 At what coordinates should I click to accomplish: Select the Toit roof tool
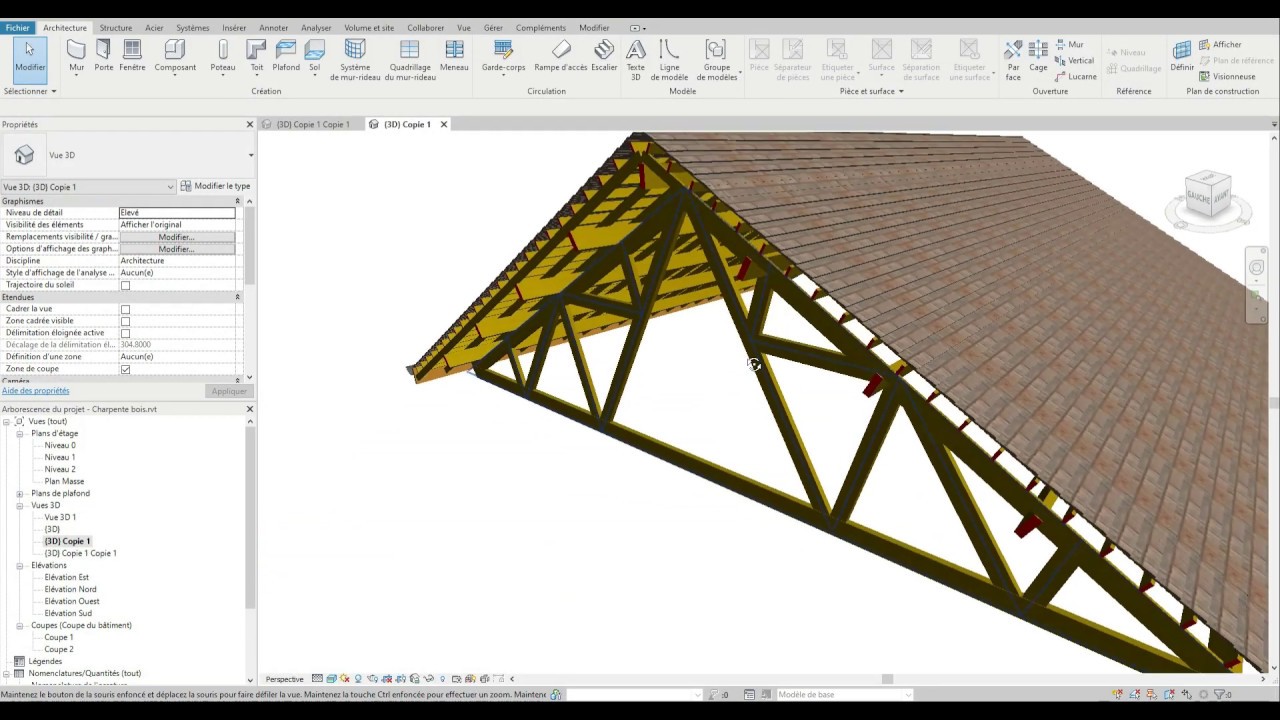(x=257, y=55)
